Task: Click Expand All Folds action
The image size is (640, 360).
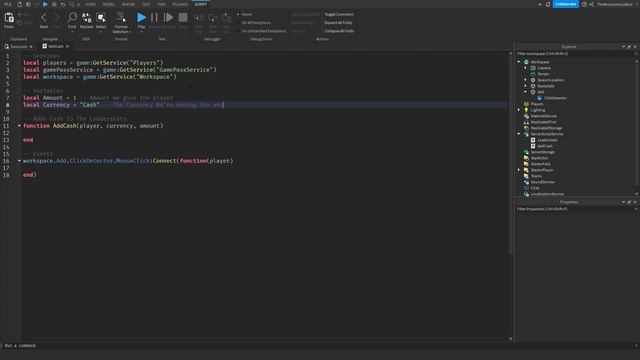Action: pos(338,23)
